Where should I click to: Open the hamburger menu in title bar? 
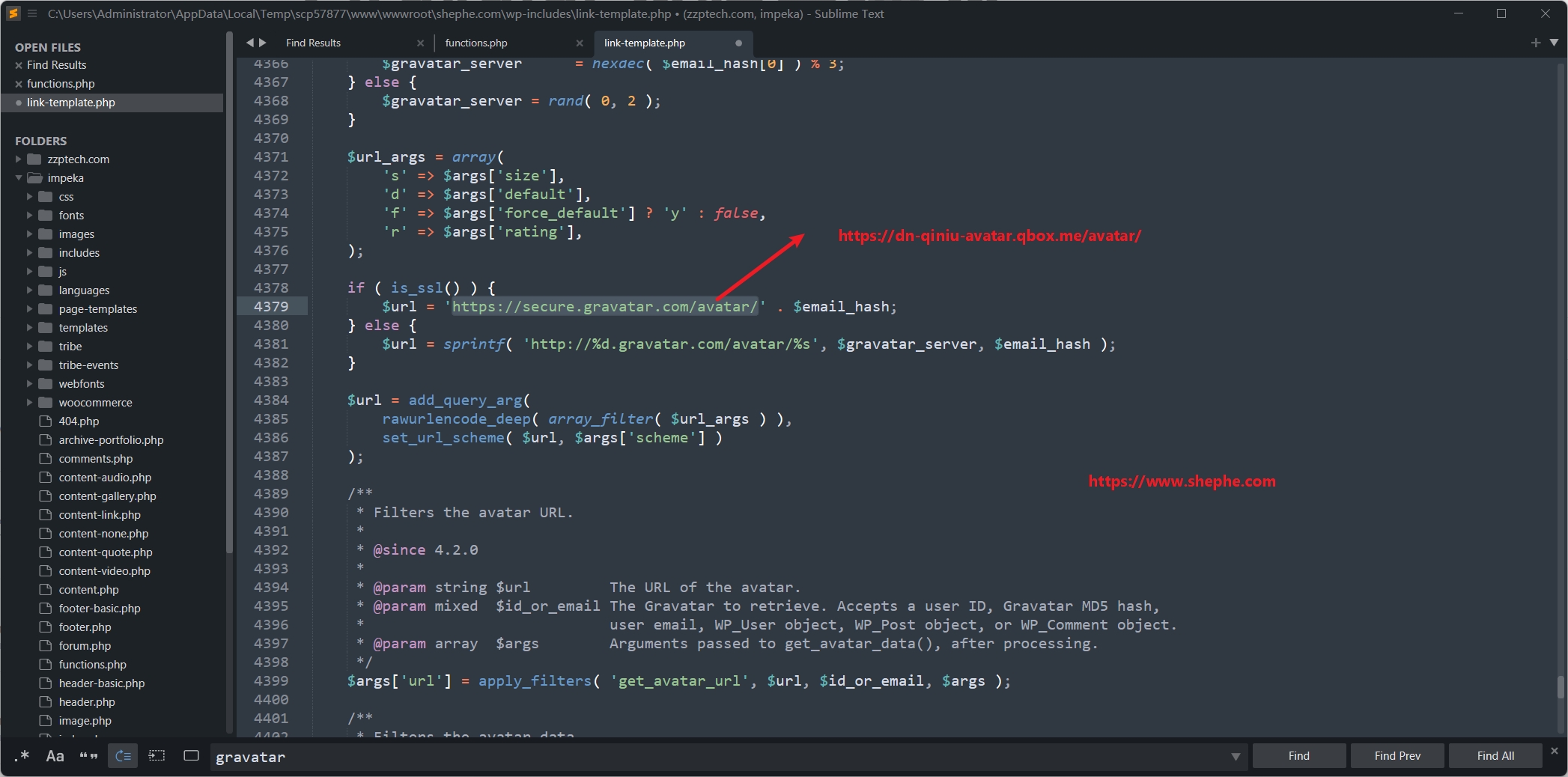point(32,13)
